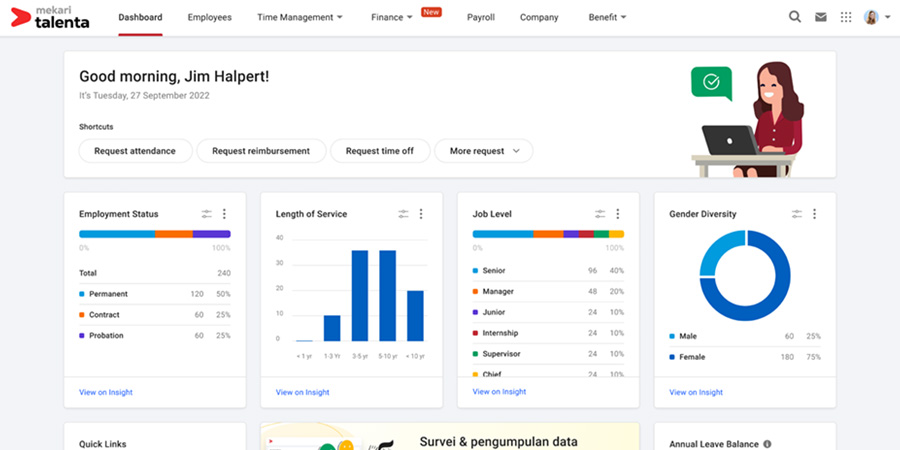Expand the More request dropdown
Screen dimensions: 900x450
click(484, 151)
